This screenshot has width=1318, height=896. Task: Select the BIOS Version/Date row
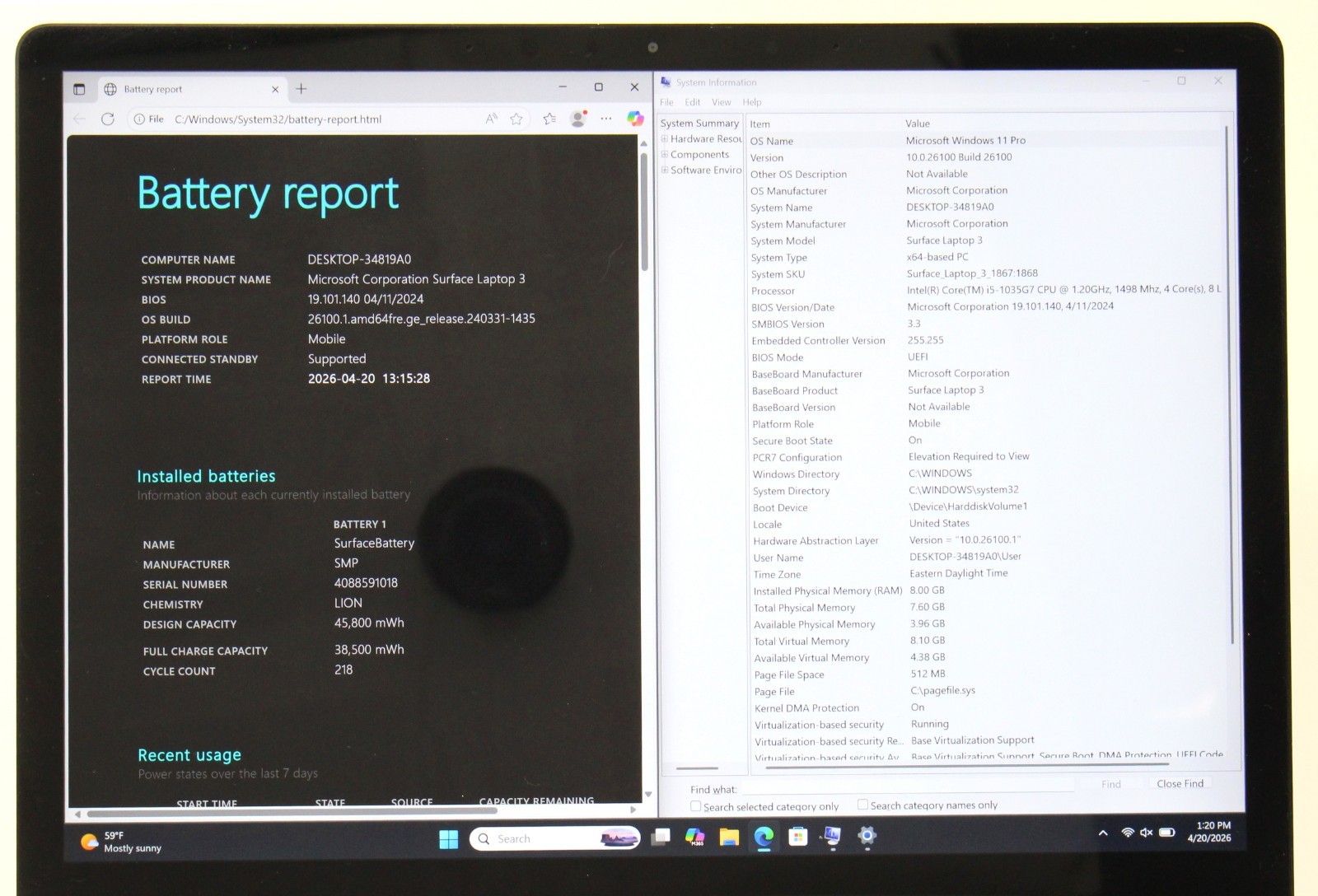986,306
